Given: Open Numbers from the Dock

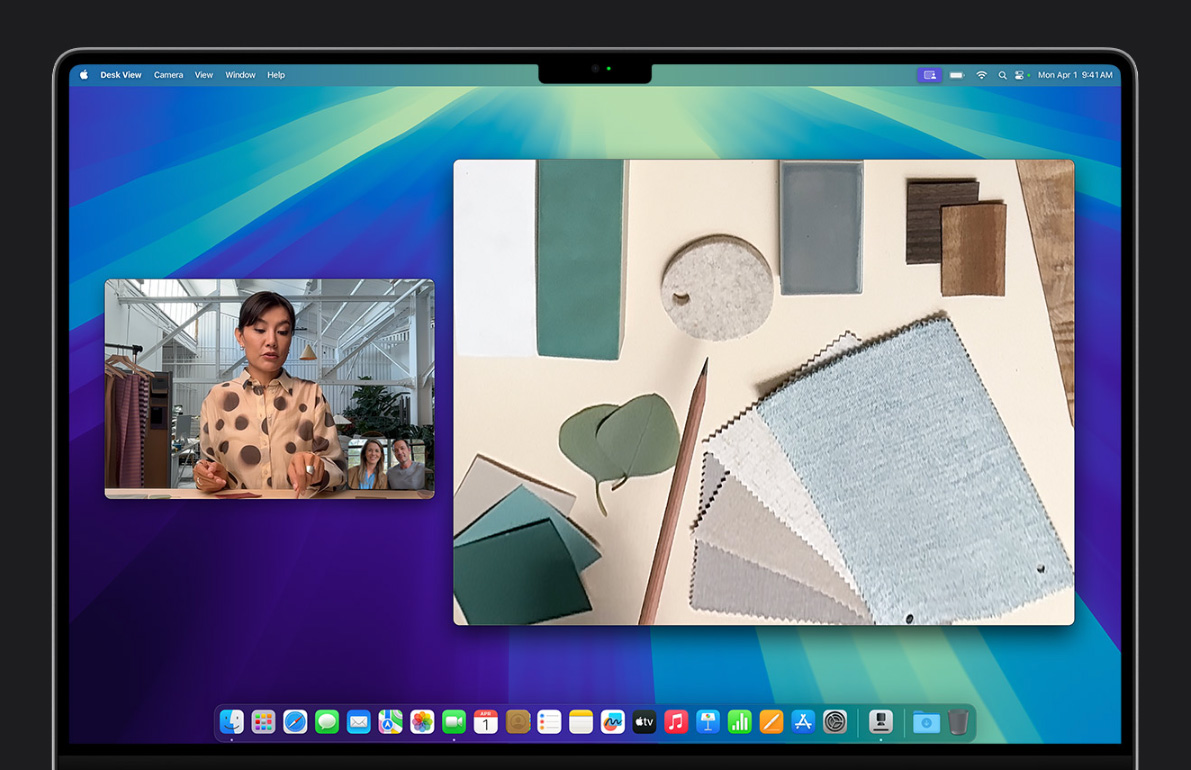Looking at the screenshot, I should click(739, 722).
